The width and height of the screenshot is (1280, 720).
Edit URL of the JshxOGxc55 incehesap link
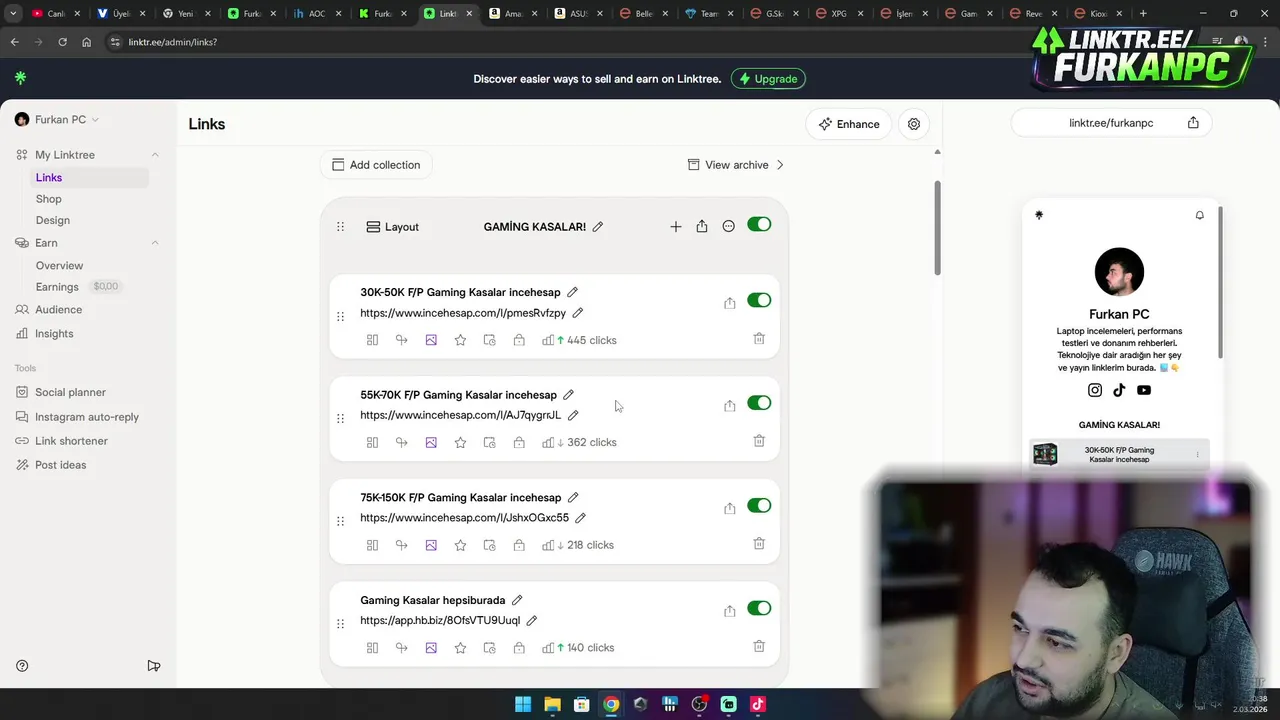point(580,518)
